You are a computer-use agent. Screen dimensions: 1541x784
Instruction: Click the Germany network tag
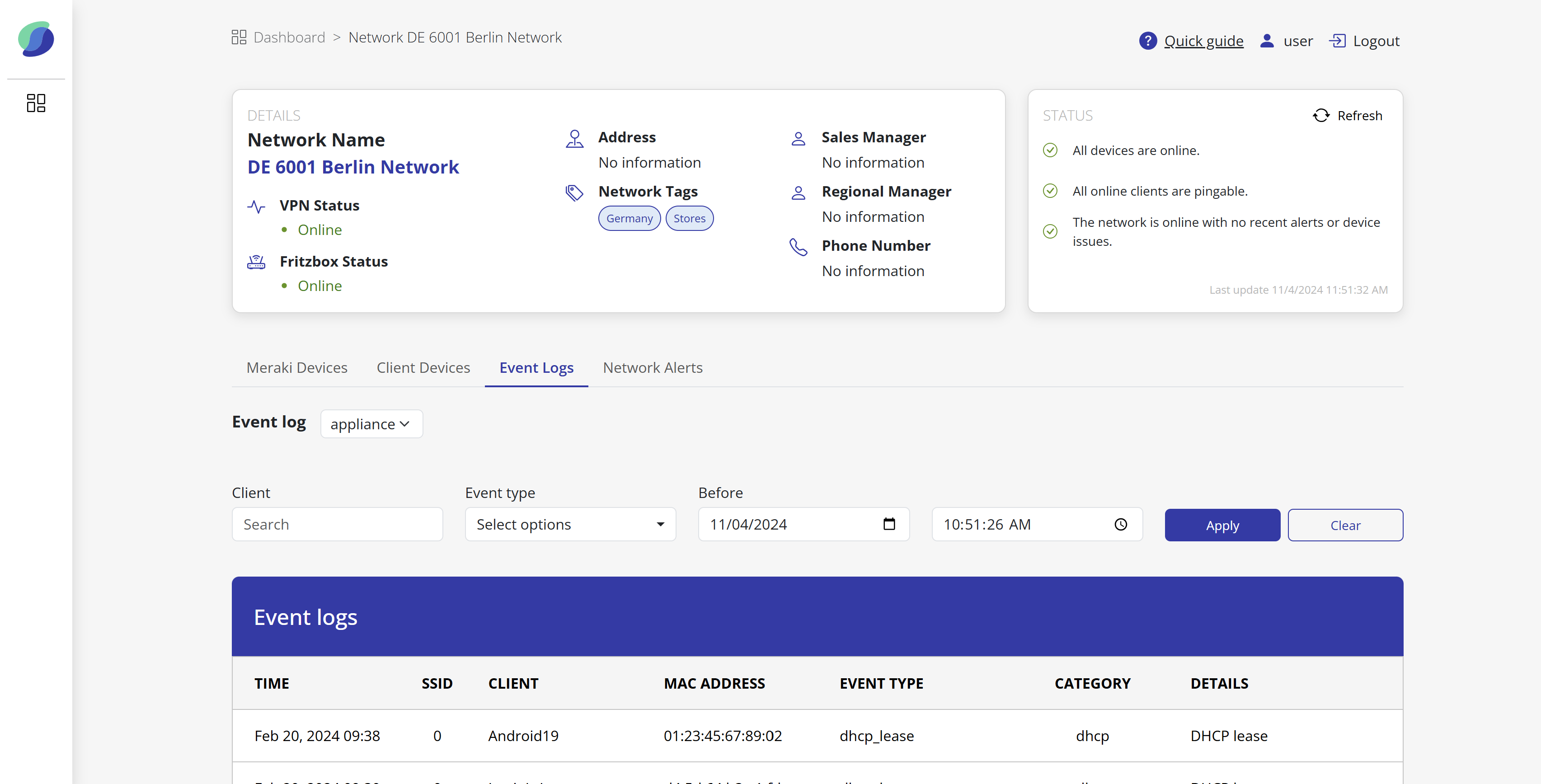click(x=630, y=218)
